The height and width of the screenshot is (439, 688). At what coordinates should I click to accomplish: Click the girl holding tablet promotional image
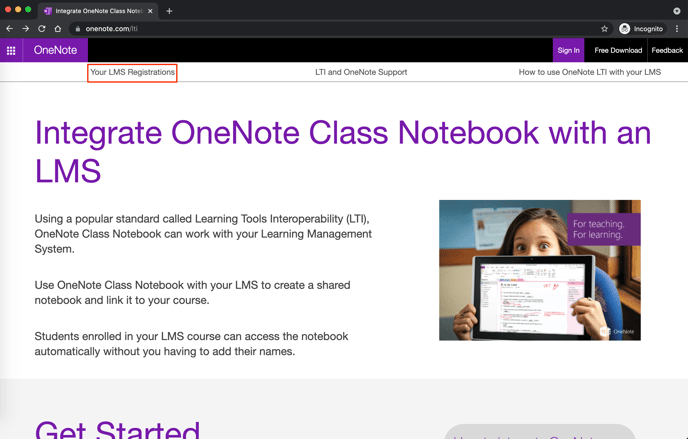pos(540,270)
